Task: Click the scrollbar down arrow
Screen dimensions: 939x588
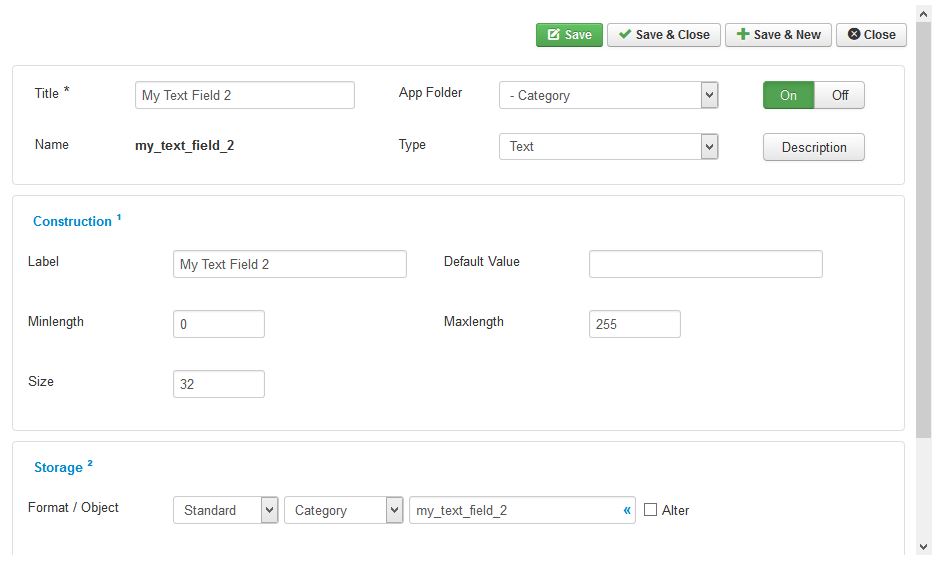Action: coord(923,547)
